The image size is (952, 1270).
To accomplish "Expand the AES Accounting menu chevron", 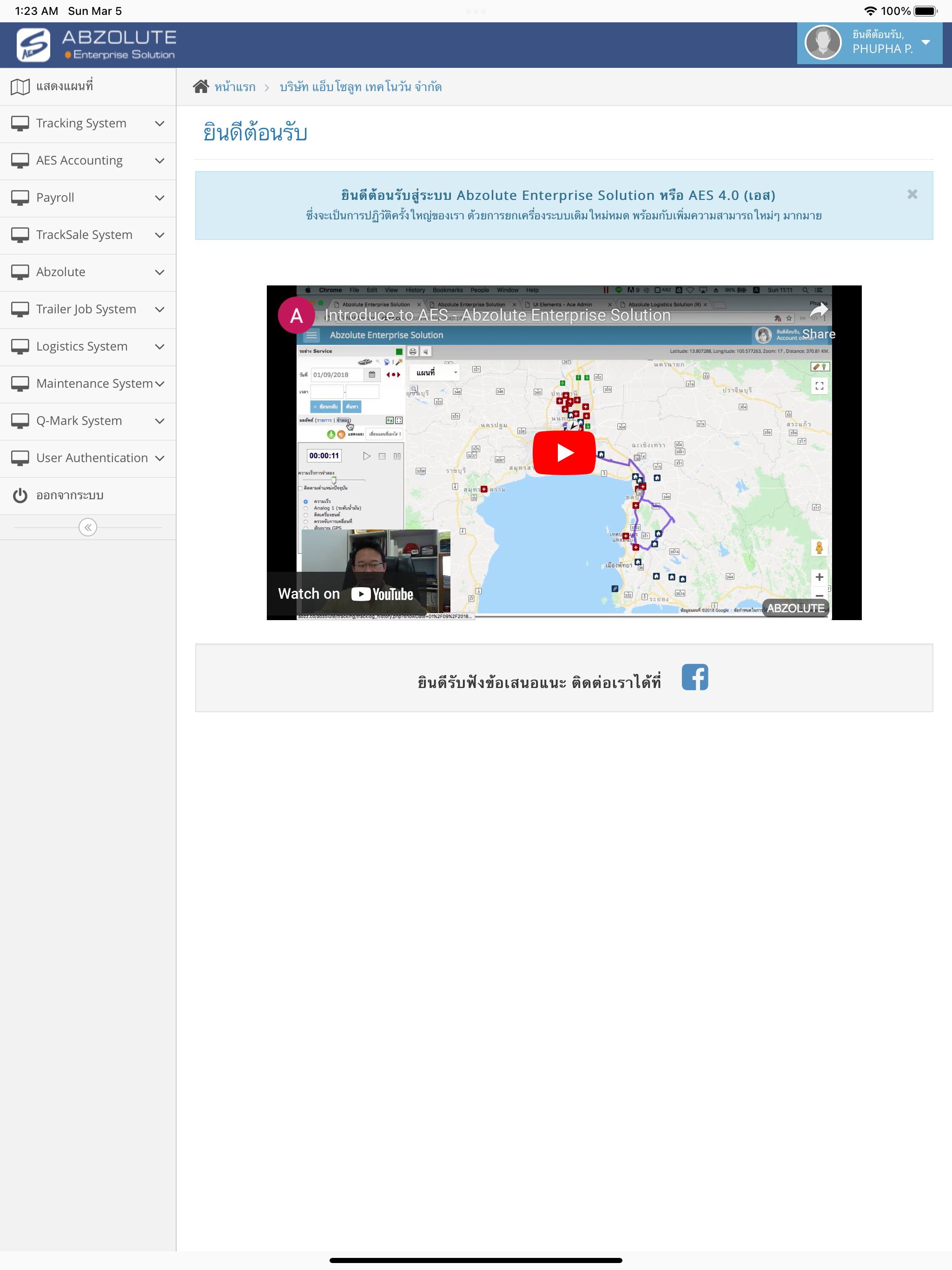I will click(159, 161).
